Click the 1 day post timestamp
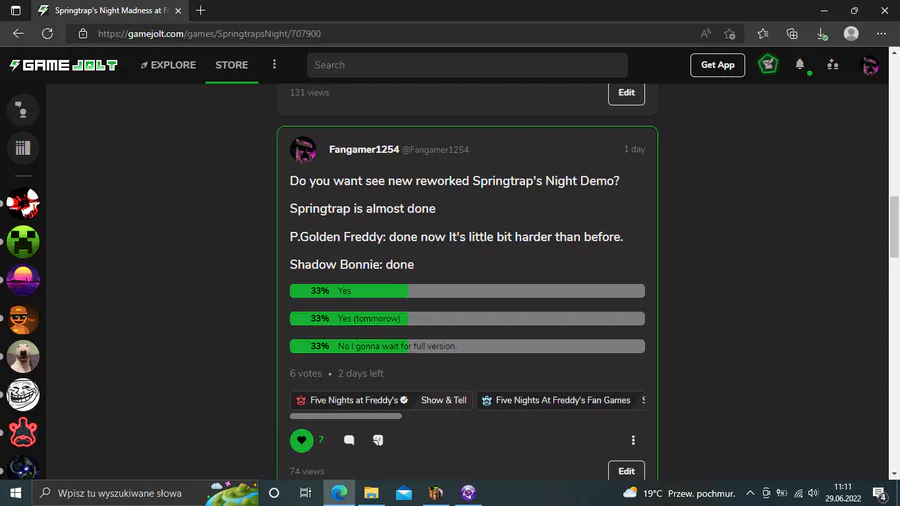Screen dimensions: 900x506 coord(634,149)
